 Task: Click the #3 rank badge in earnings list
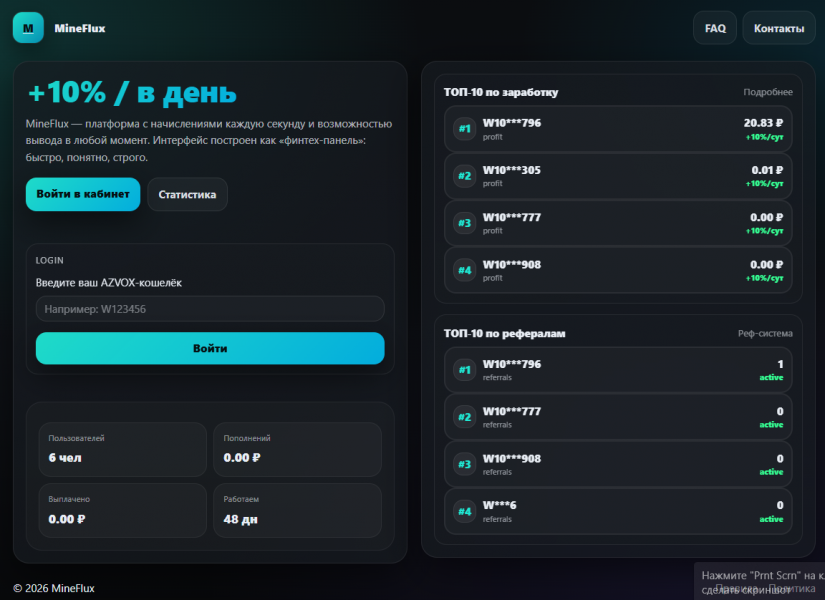tap(464, 223)
